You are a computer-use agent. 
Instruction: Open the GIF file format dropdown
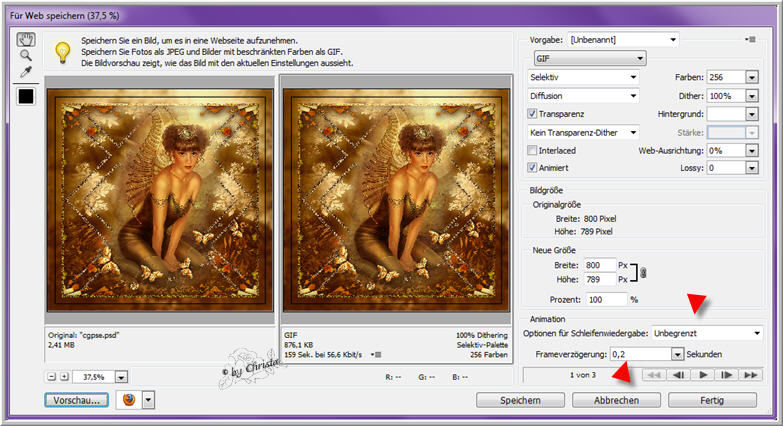click(x=590, y=58)
